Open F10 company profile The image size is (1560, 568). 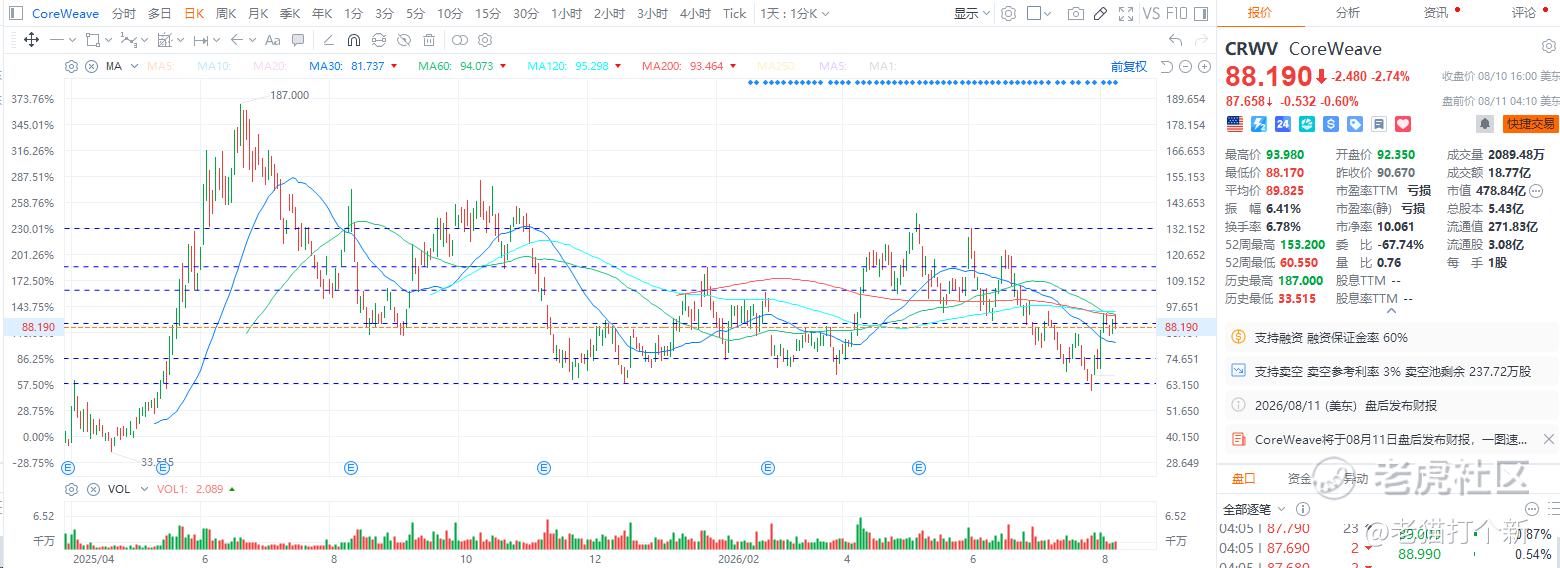[x=1177, y=13]
